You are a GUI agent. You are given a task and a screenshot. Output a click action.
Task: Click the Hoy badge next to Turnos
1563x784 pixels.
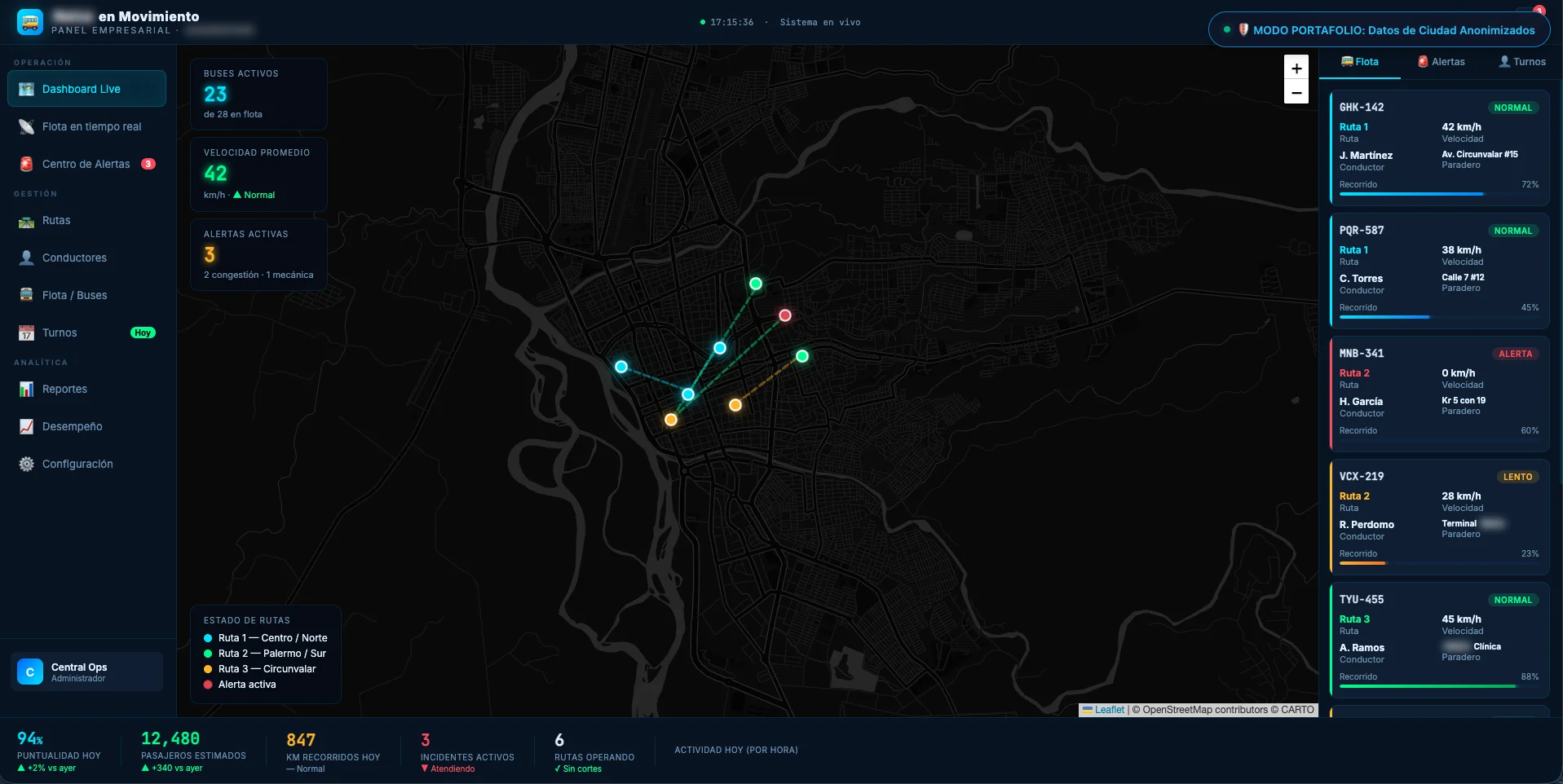(x=143, y=333)
